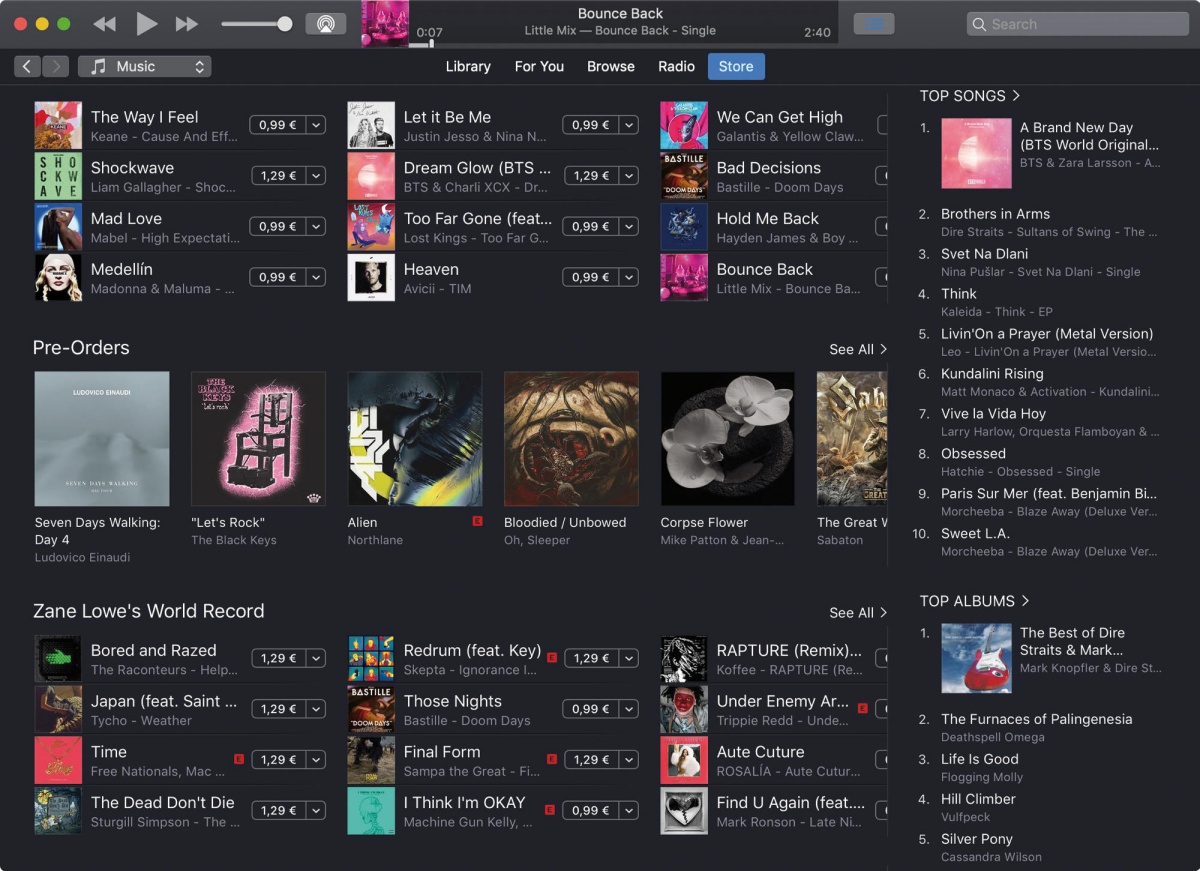
Task: Click the Bounce Back now-playing artwork
Action: point(385,24)
